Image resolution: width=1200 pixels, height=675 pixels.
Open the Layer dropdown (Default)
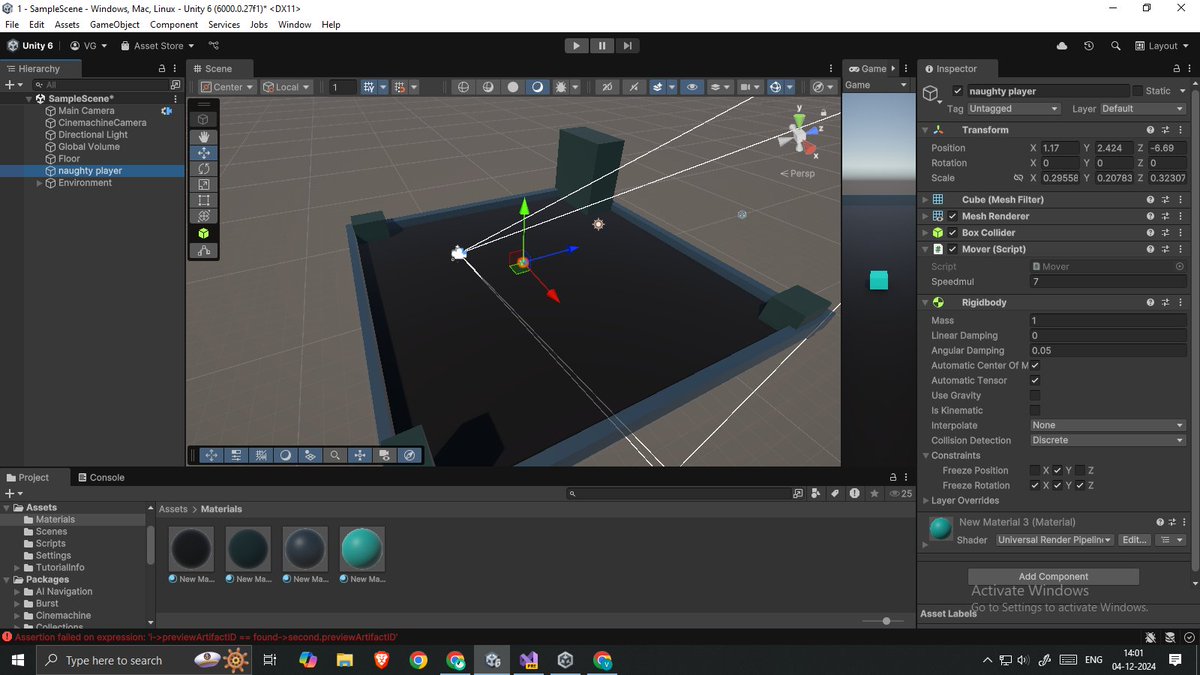1143,108
